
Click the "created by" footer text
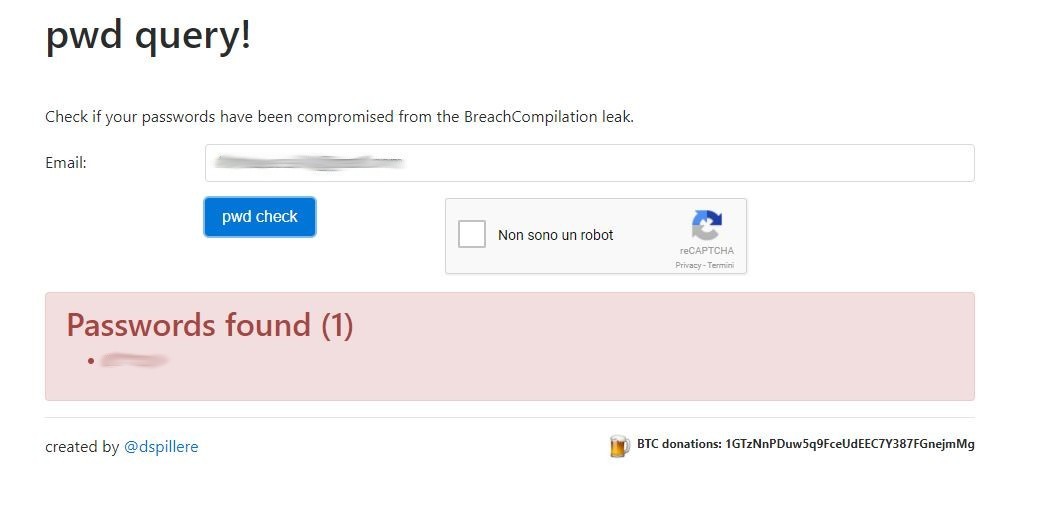pos(82,447)
